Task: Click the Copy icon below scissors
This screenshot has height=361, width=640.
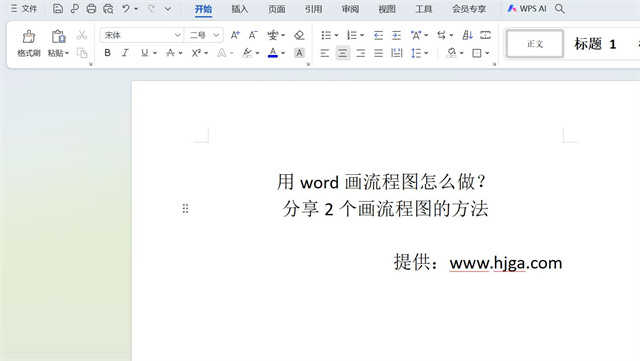Action: (x=82, y=53)
